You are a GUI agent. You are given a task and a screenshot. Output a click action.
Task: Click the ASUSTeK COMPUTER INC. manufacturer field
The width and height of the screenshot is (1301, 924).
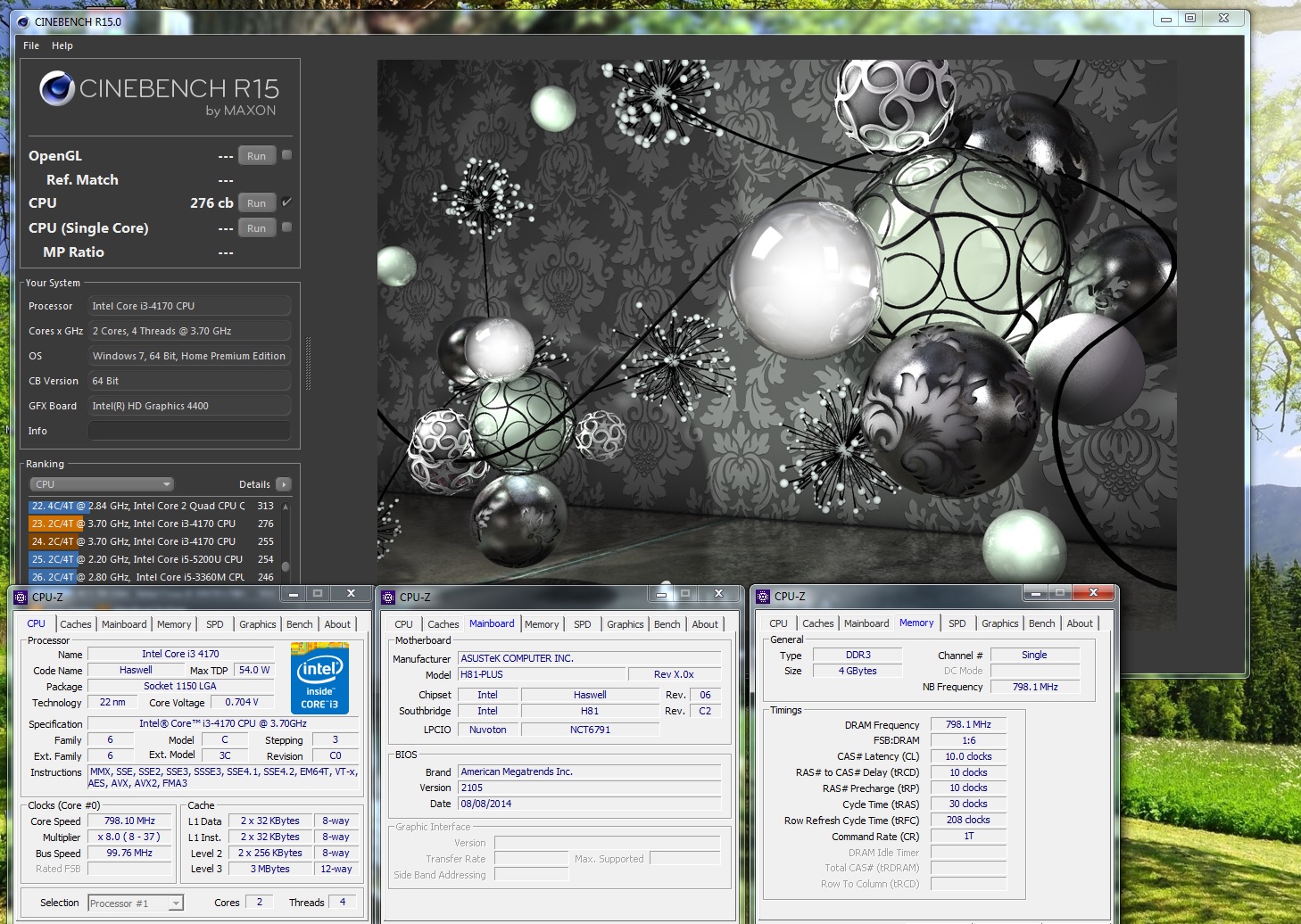click(589, 658)
